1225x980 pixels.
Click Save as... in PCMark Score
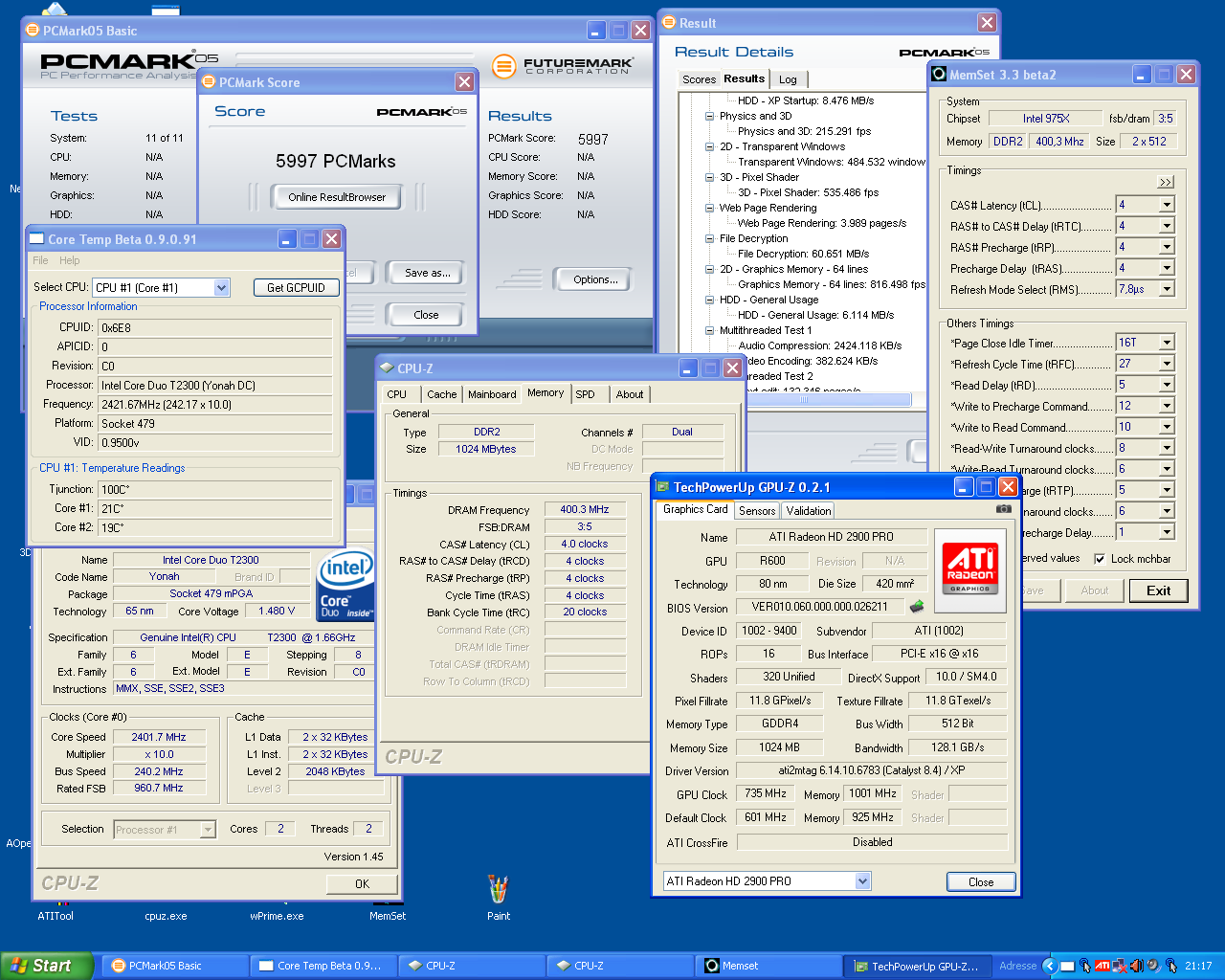[427, 273]
